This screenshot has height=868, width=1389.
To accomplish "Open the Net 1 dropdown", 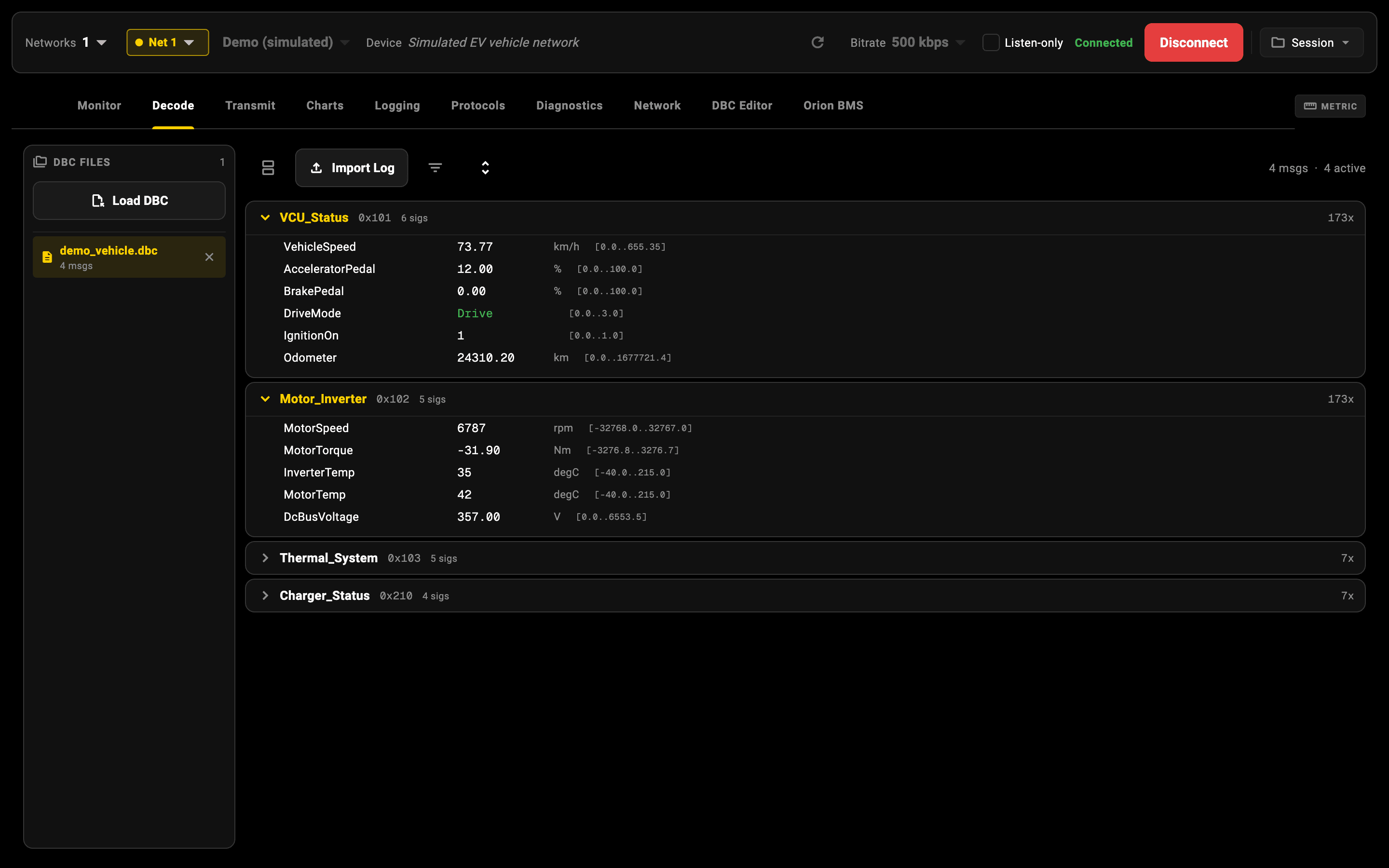I will coord(168,42).
